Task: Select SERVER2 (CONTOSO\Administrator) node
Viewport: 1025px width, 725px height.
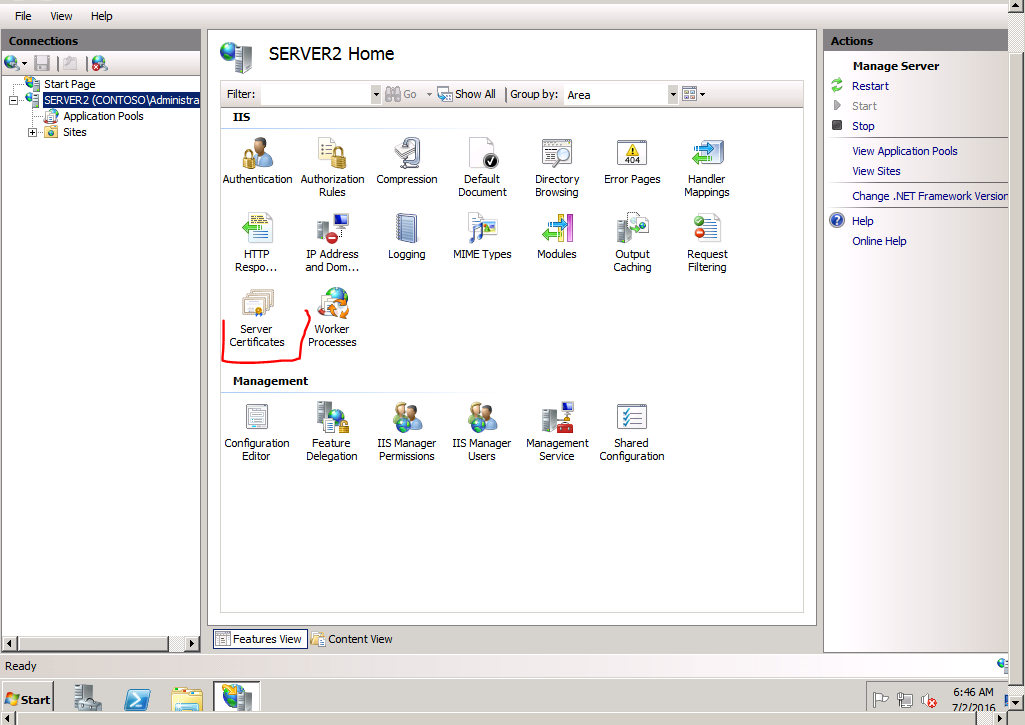Action: pos(121,100)
